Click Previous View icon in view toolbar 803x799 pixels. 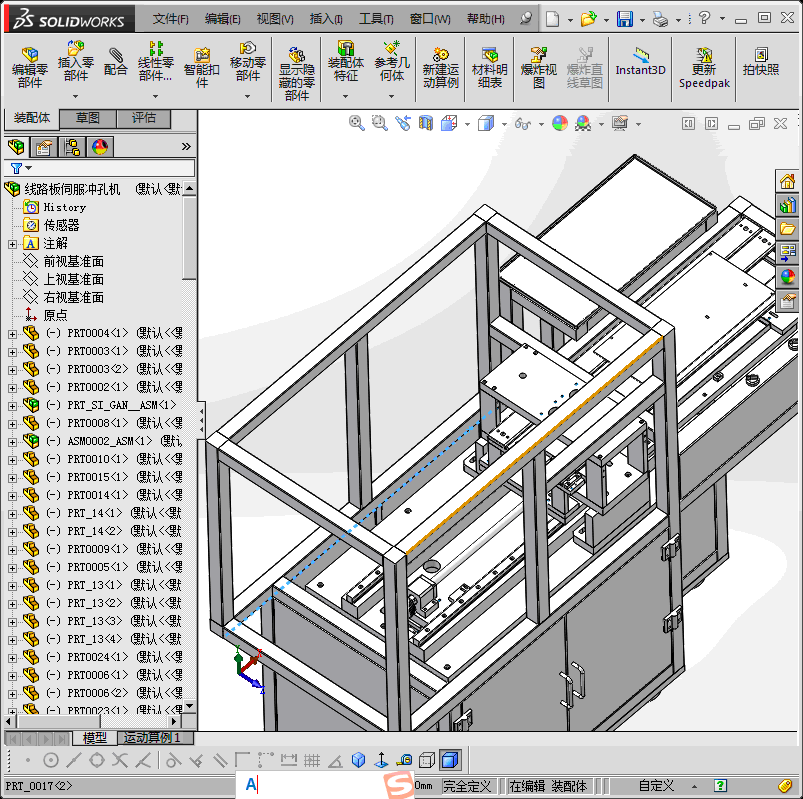(x=403, y=123)
